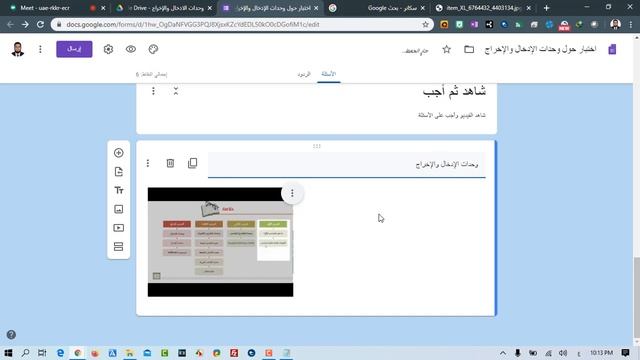Open Windows taskbar search

point(25,353)
